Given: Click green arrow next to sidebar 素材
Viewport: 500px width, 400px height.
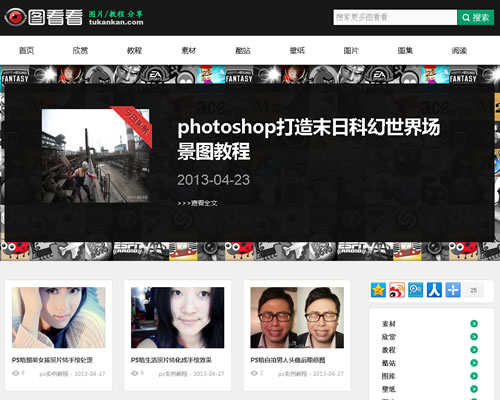Looking at the screenshot, I should (x=474, y=323).
